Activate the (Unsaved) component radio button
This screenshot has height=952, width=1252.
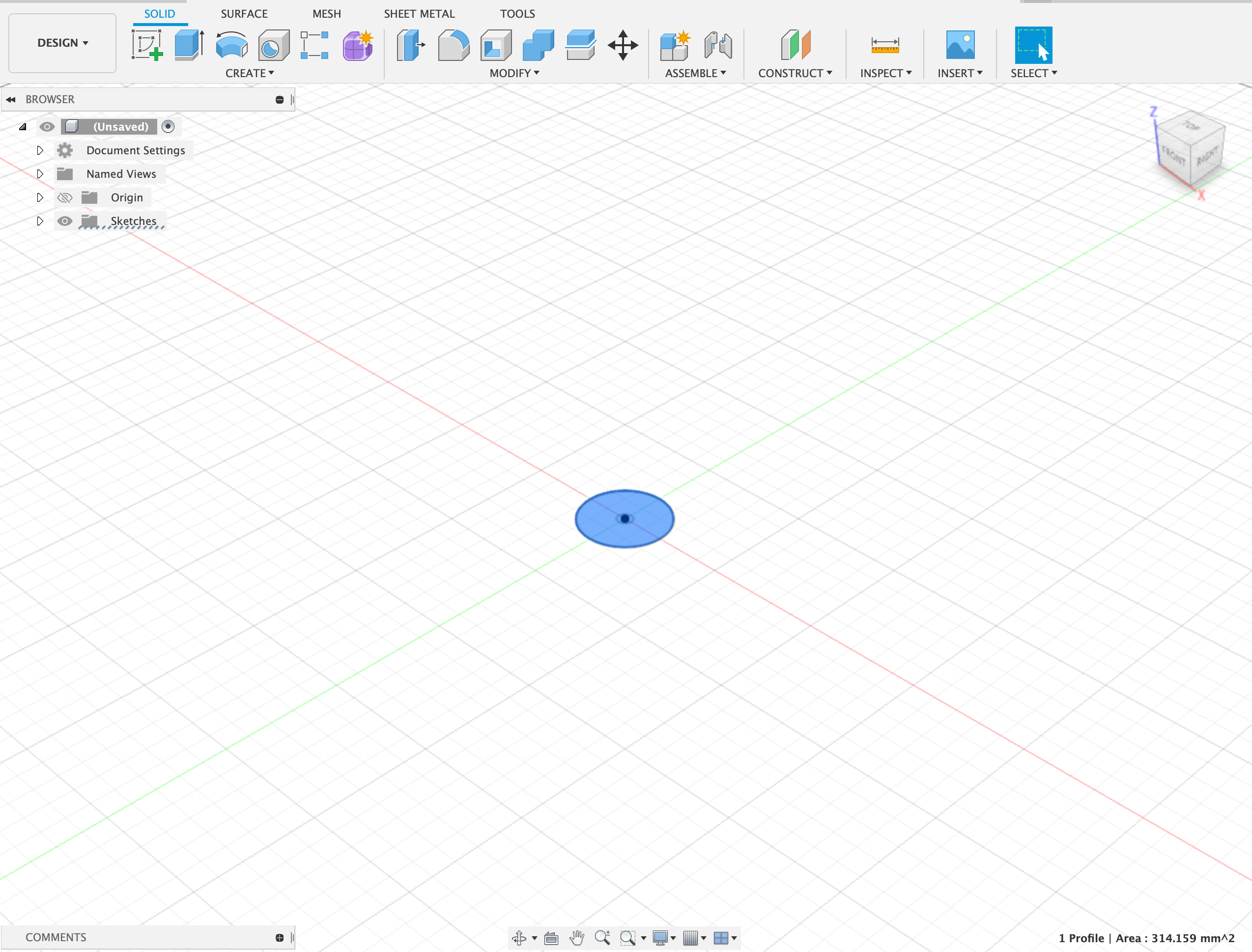click(x=168, y=126)
